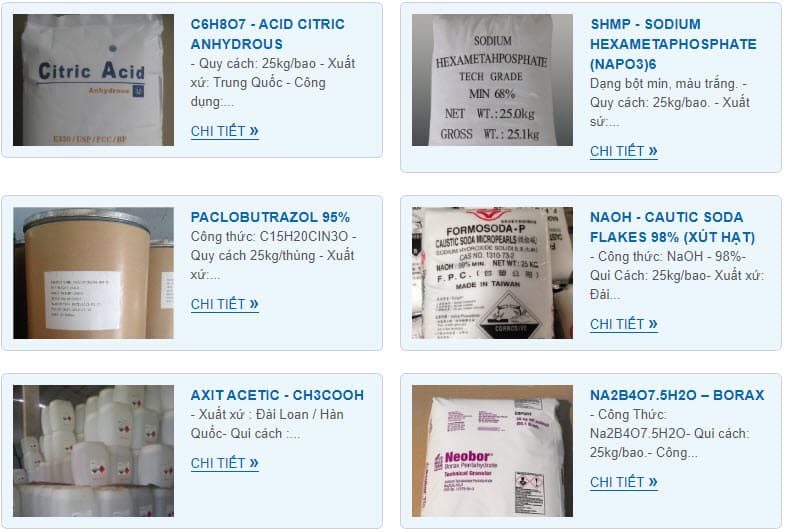Click the C6H8O7 - Acid Citric Anhydrous title
786x532 pixels.
[268, 34]
